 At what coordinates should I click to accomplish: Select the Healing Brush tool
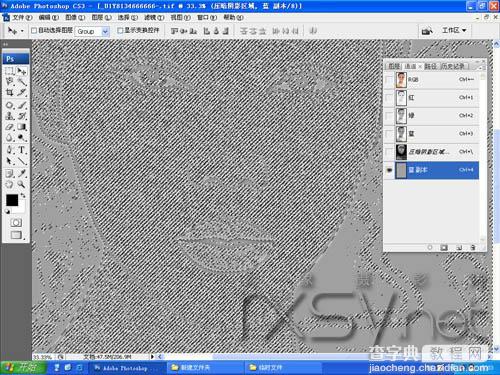coord(9,105)
